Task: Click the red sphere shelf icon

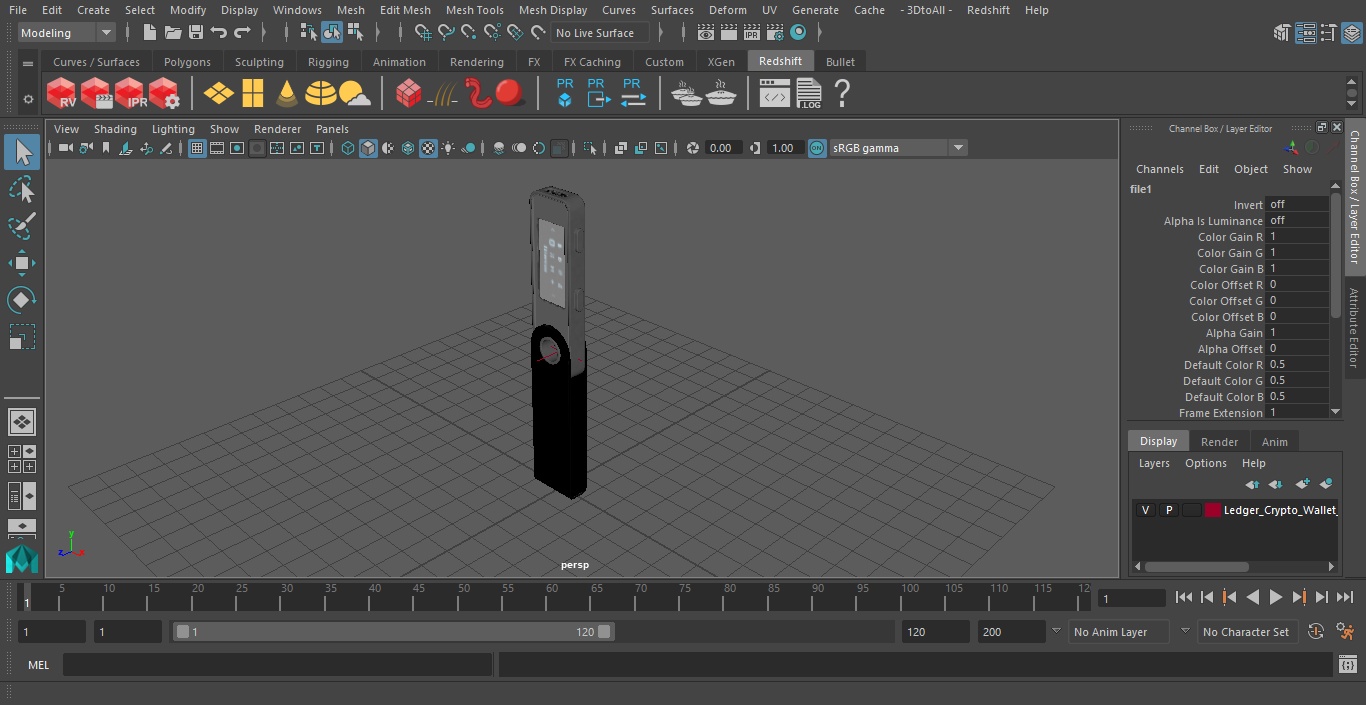Action: [x=510, y=94]
